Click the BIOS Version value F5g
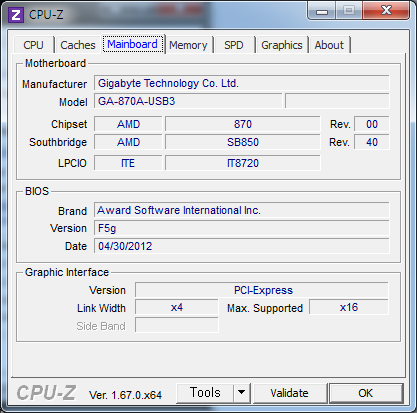417x413 pixels. coord(242,228)
